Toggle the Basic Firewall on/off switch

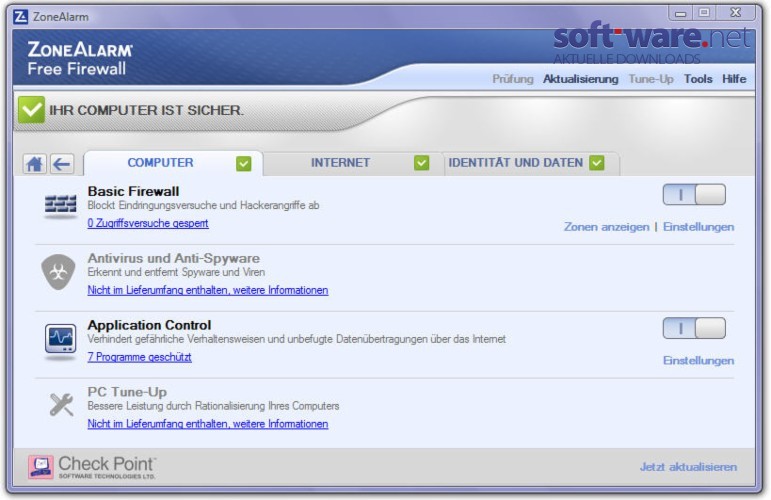(694, 195)
